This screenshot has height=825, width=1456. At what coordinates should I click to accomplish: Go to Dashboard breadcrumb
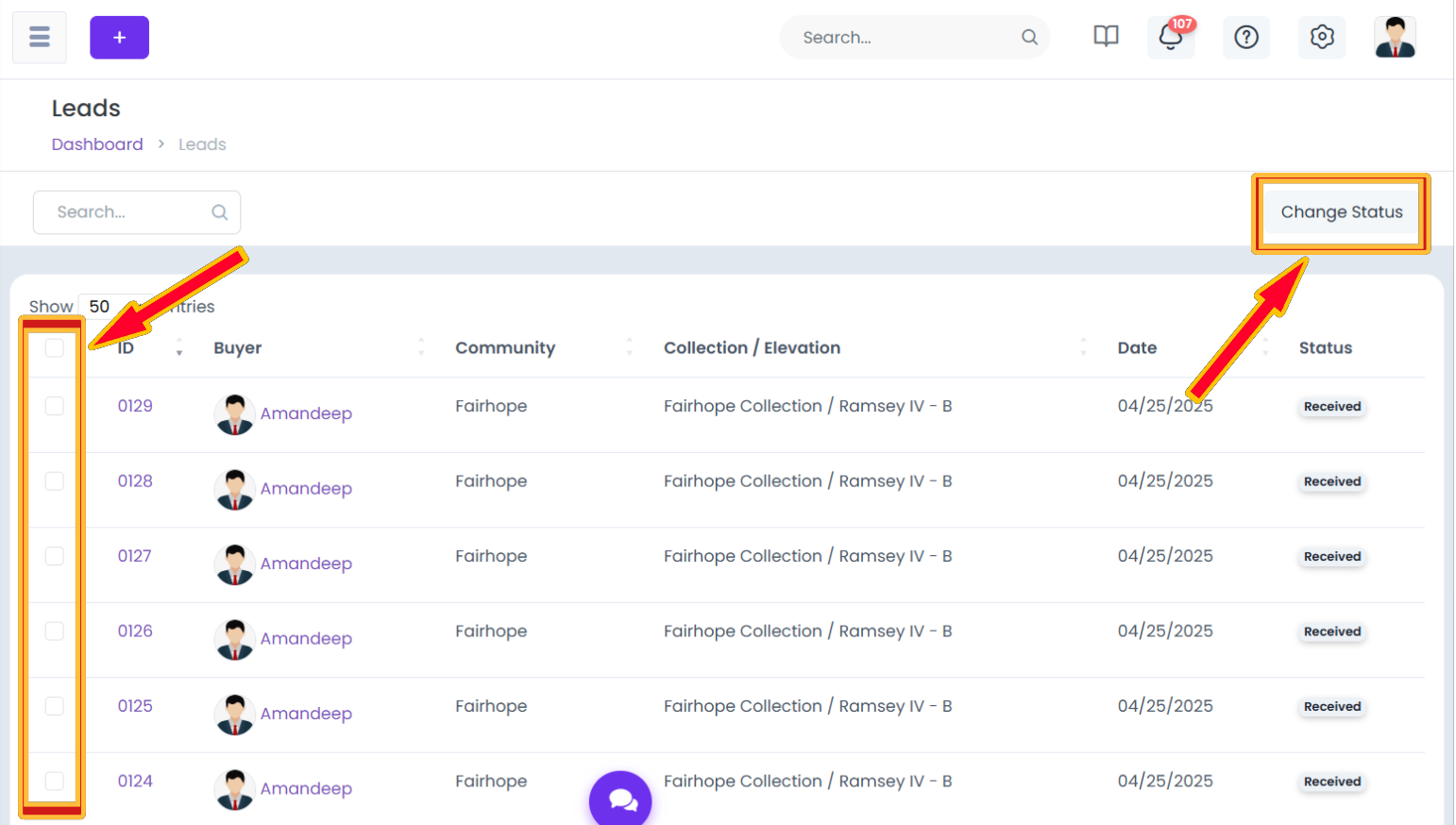(97, 144)
